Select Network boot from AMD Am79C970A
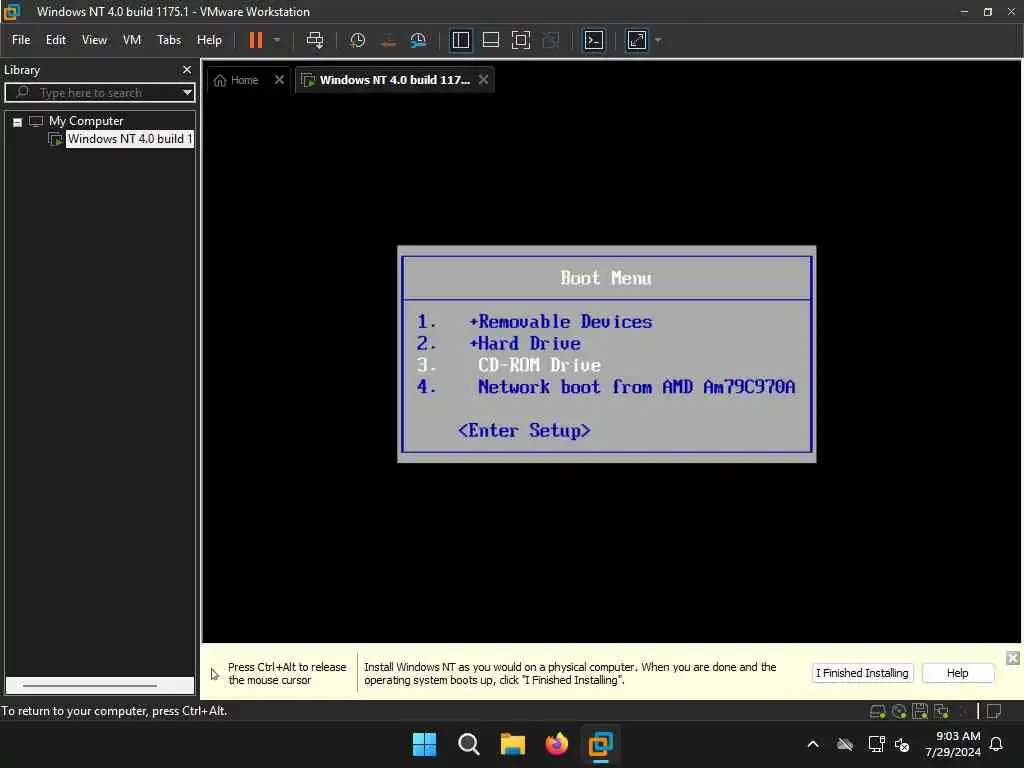 pyautogui.click(x=637, y=387)
